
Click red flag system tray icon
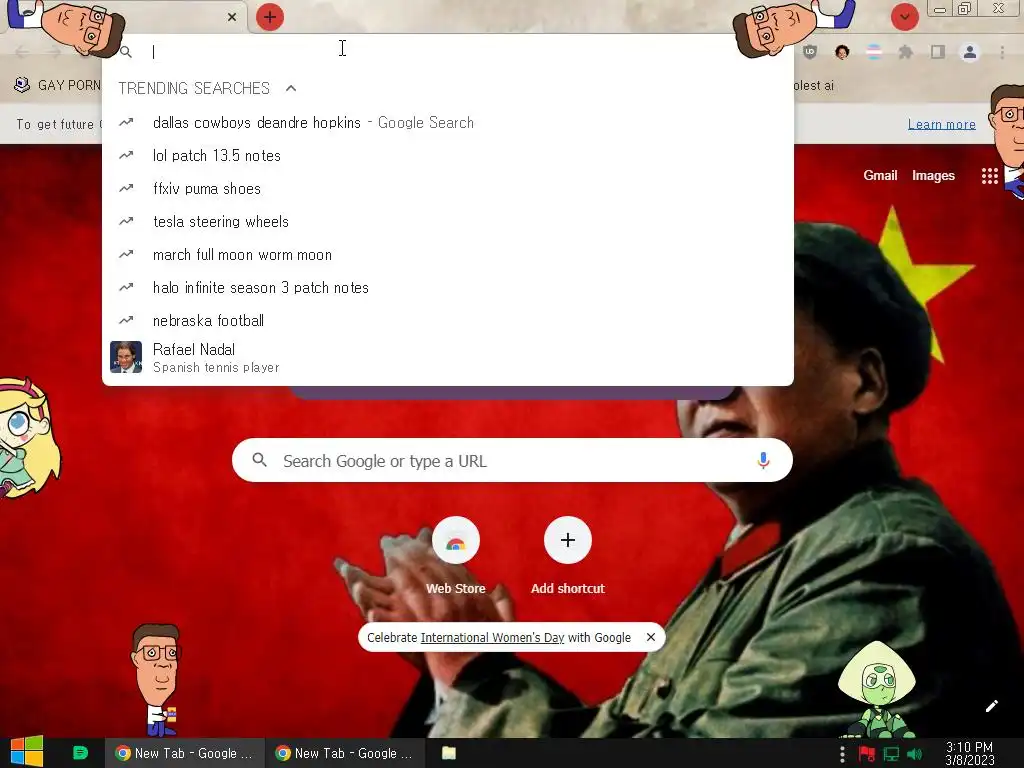tap(867, 754)
